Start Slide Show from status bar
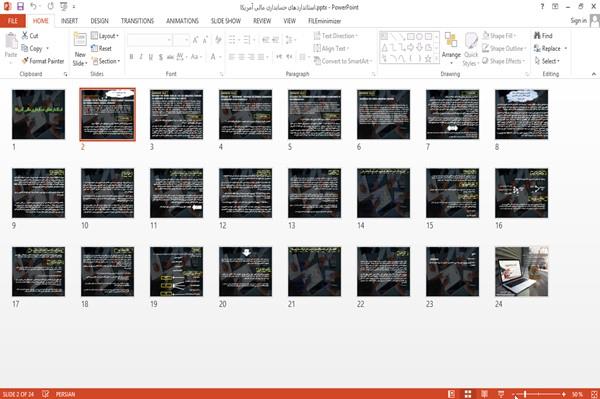Screen dimensions: 600x399 pyautogui.click(x=501, y=394)
